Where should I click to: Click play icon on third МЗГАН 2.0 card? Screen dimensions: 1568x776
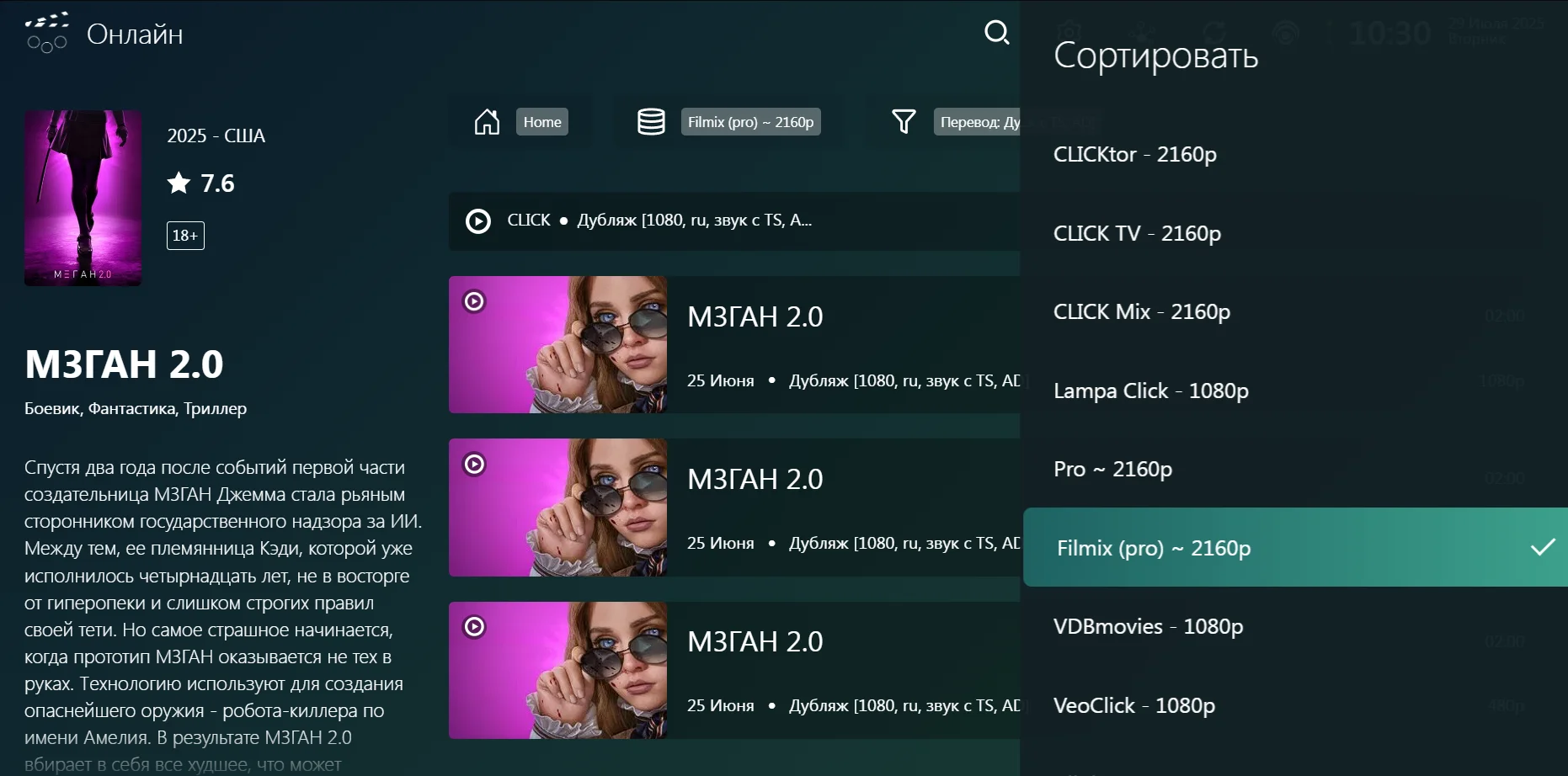coord(475,627)
